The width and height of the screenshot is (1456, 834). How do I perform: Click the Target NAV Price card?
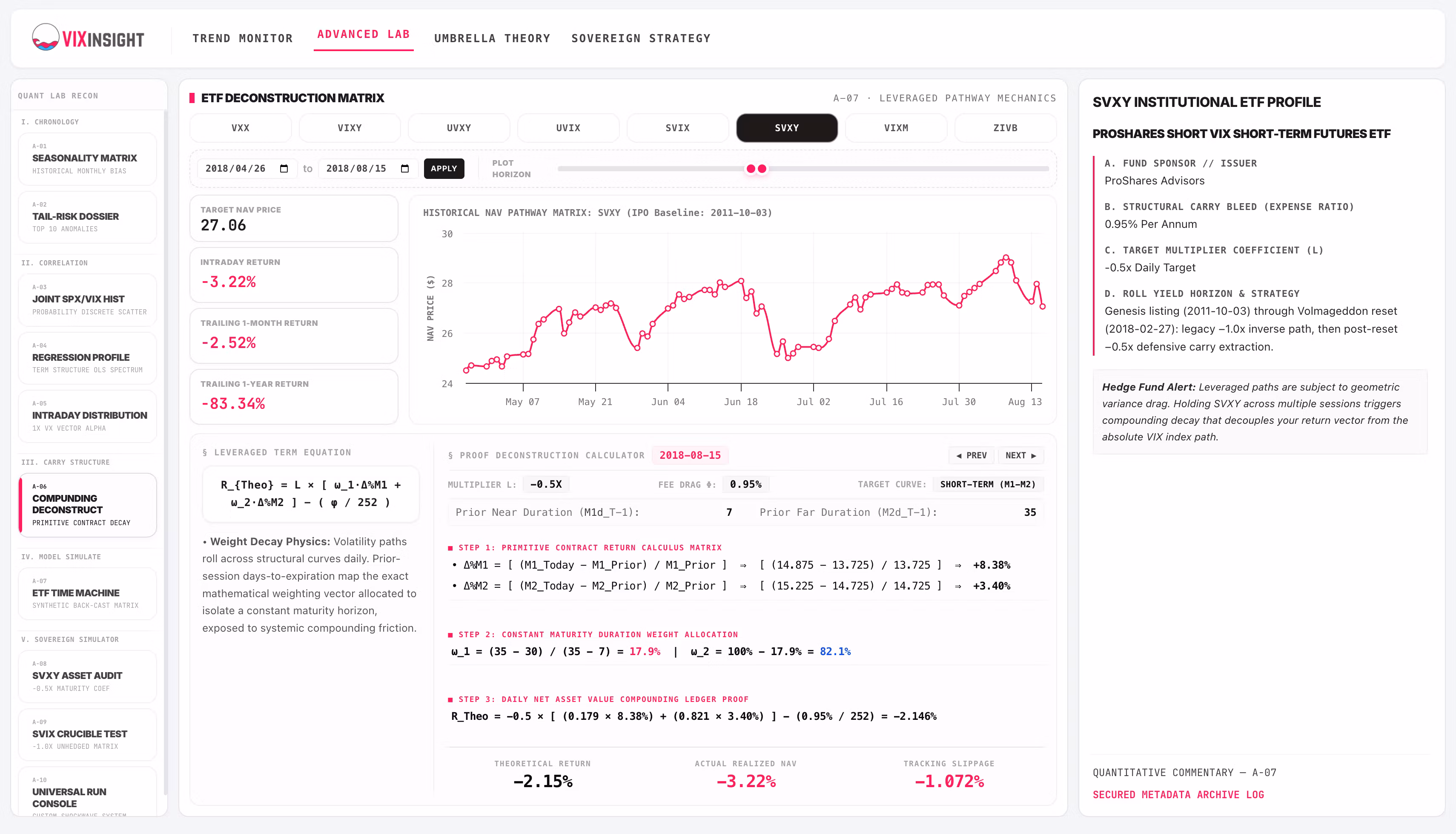tap(294, 218)
